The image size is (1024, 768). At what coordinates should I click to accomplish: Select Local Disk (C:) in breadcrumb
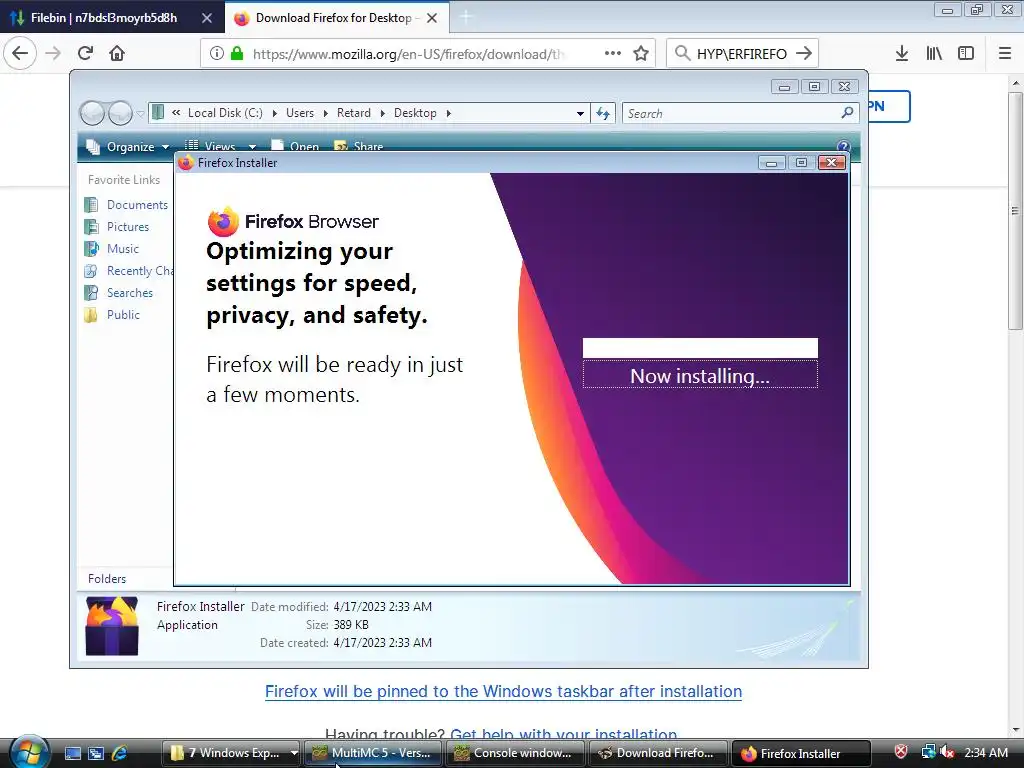tap(225, 113)
